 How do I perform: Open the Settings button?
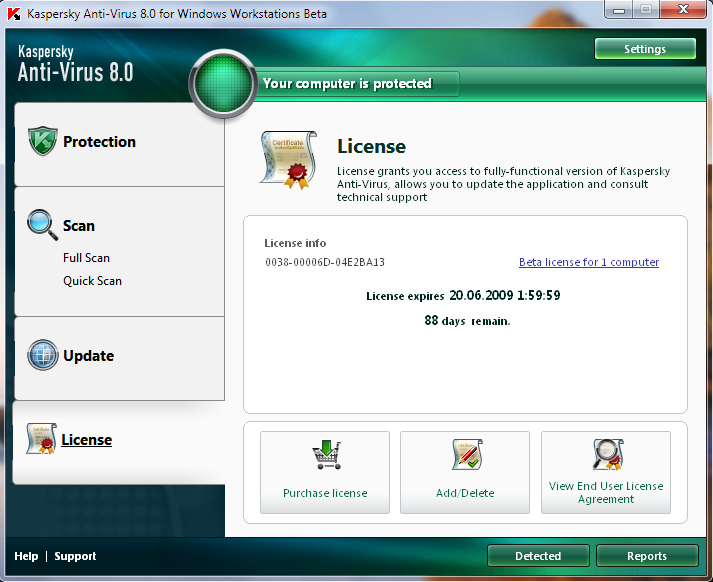645,49
